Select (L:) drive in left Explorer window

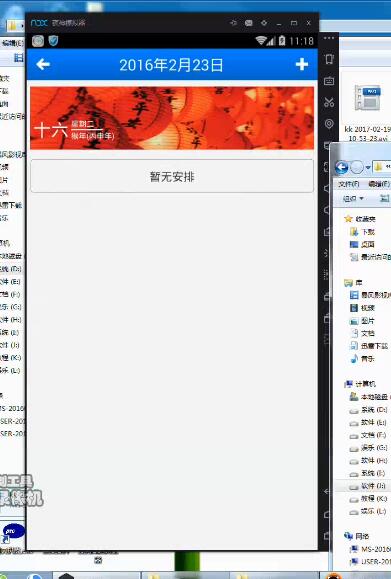[x=10, y=370]
